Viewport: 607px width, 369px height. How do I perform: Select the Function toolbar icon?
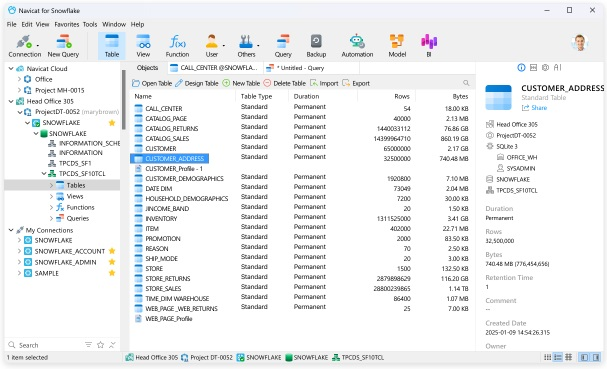tap(177, 46)
